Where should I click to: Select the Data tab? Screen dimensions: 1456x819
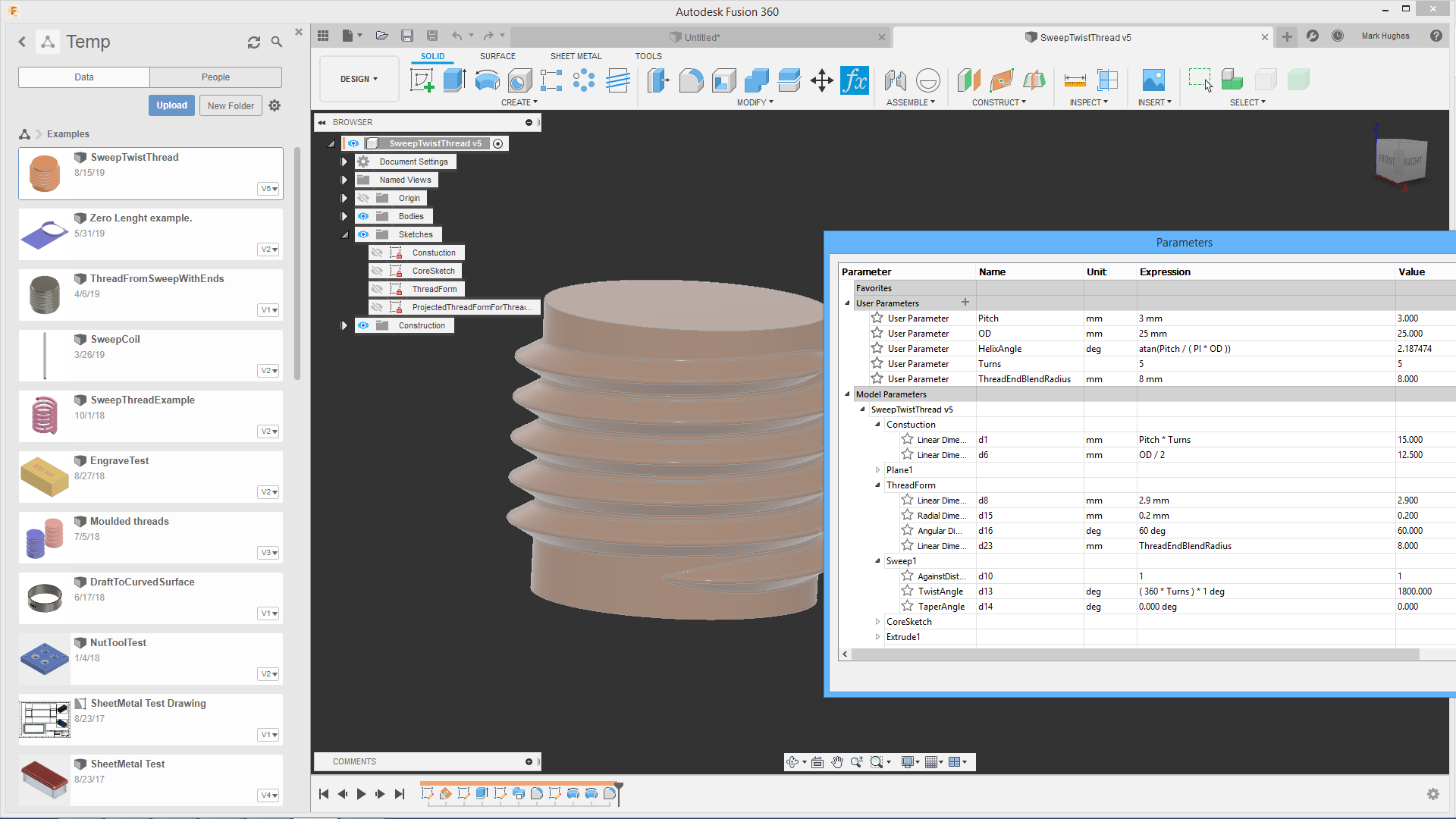(84, 77)
